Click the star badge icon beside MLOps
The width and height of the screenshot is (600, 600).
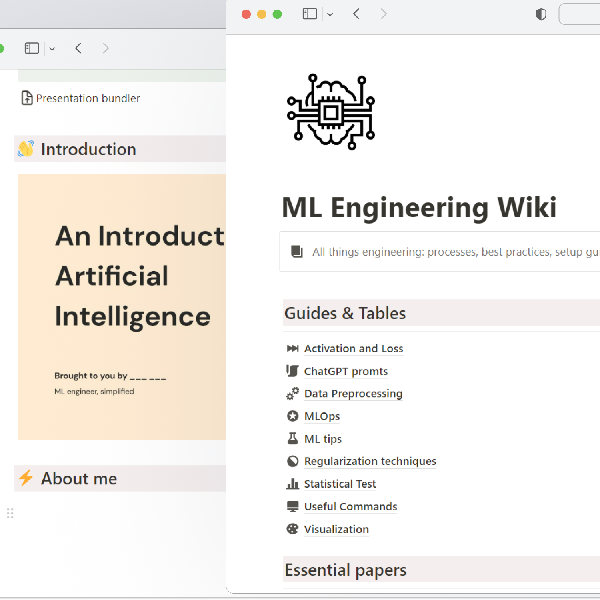(x=292, y=416)
